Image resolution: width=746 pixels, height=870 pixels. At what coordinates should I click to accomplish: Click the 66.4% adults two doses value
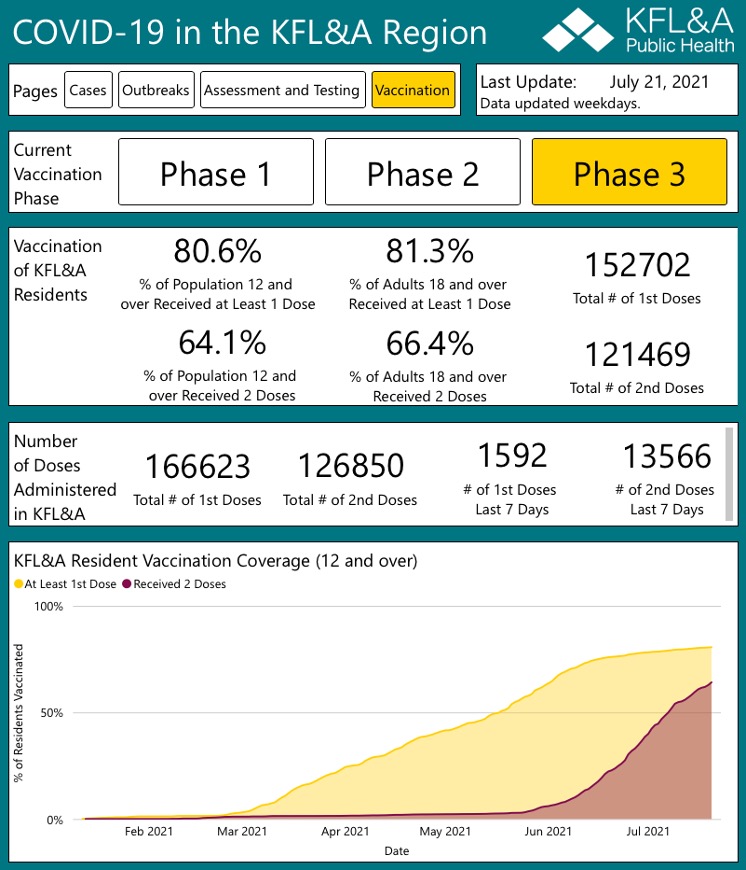click(430, 343)
